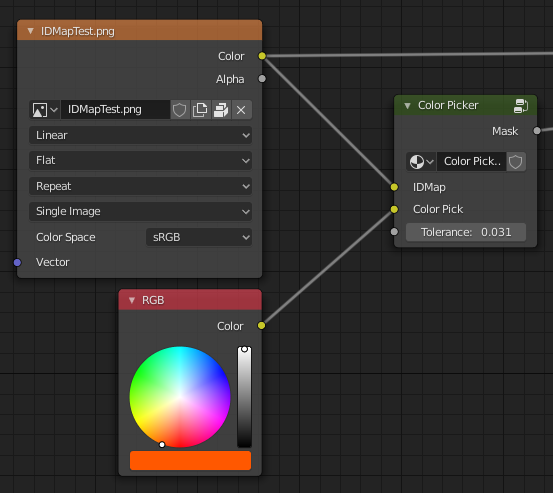The height and width of the screenshot is (493, 553).
Task: Select the Color Picker node header title
Action: (448, 105)
